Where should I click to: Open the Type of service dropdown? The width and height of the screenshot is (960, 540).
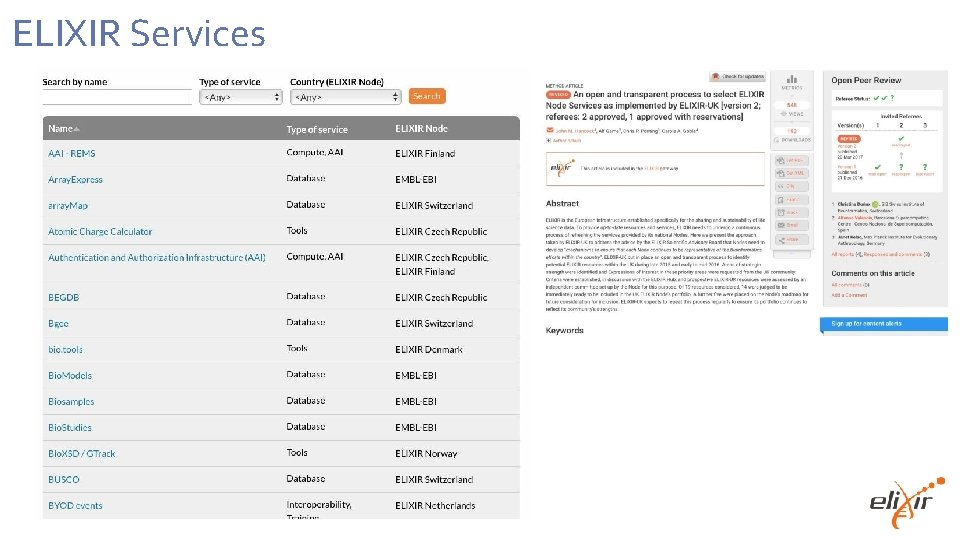[240, 97]
